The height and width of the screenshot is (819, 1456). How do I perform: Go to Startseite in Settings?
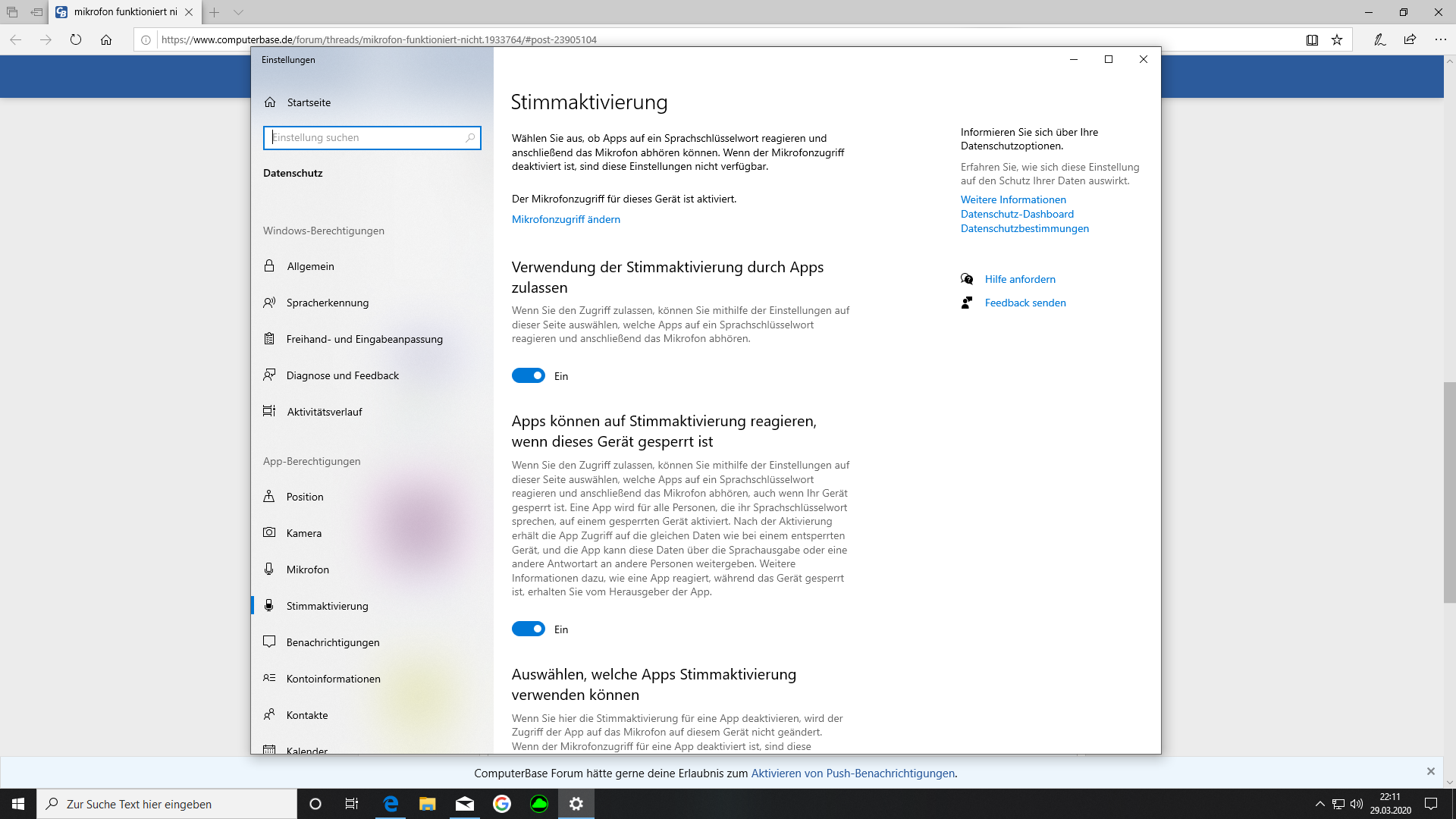coord(307,102)
